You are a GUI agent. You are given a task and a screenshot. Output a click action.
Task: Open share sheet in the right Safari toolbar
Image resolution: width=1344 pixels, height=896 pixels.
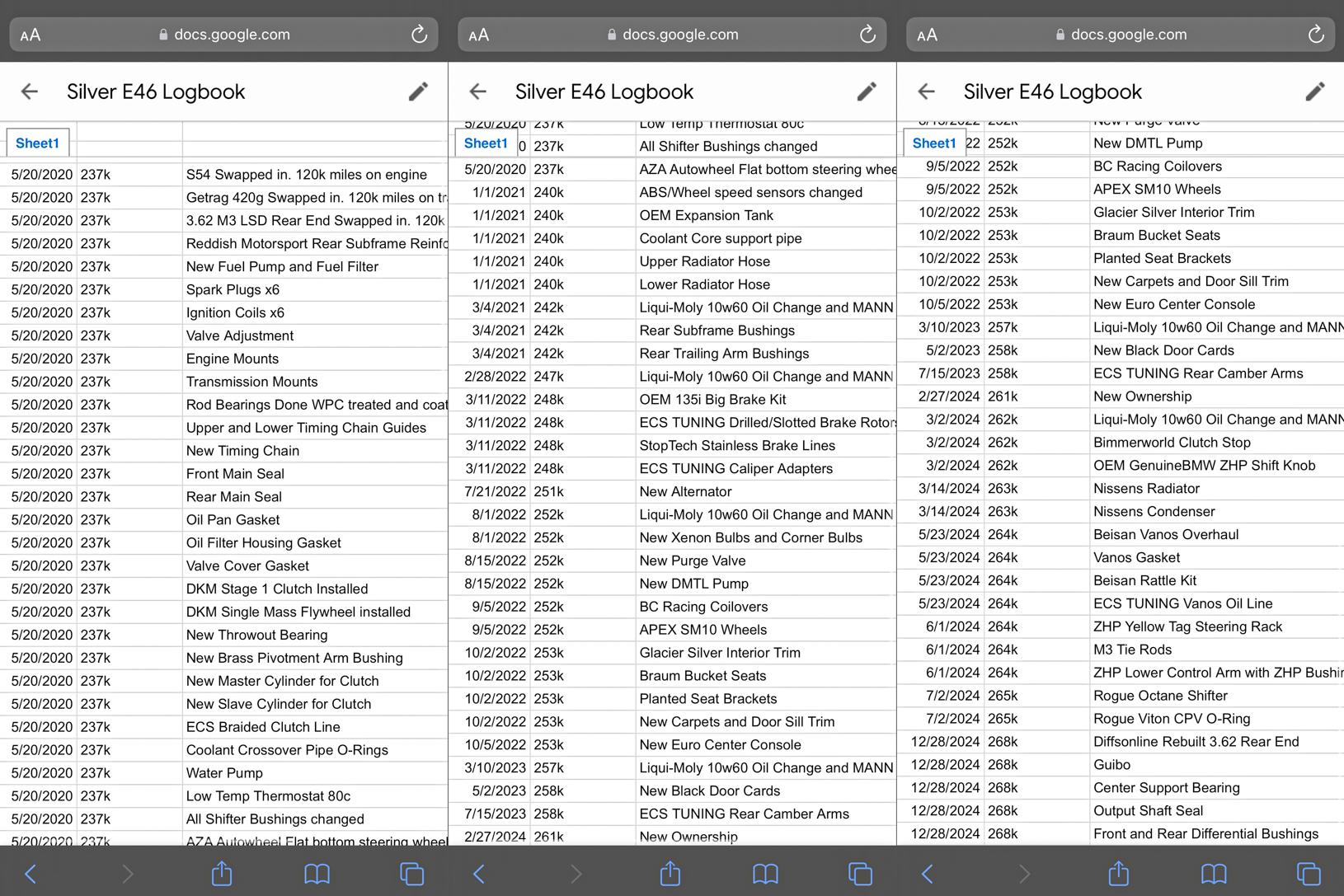(x=1118, y=873)
